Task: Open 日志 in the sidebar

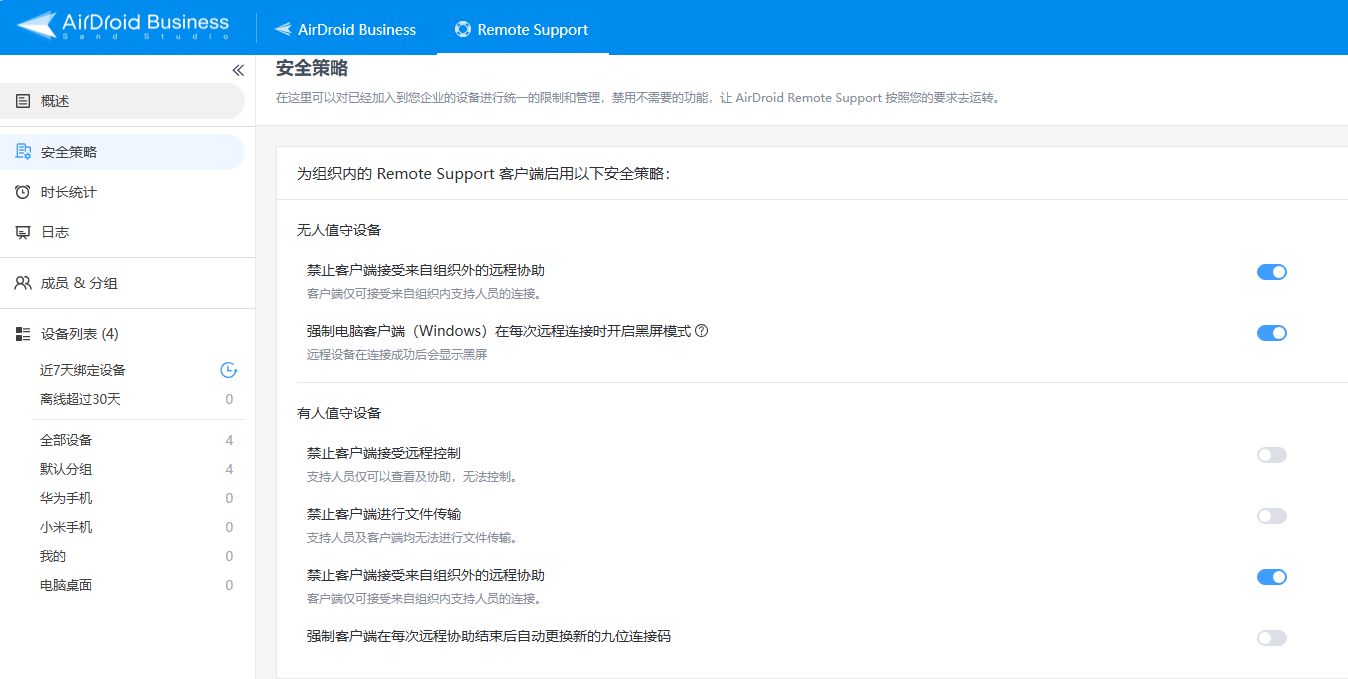Action: (x=122, y=232)
